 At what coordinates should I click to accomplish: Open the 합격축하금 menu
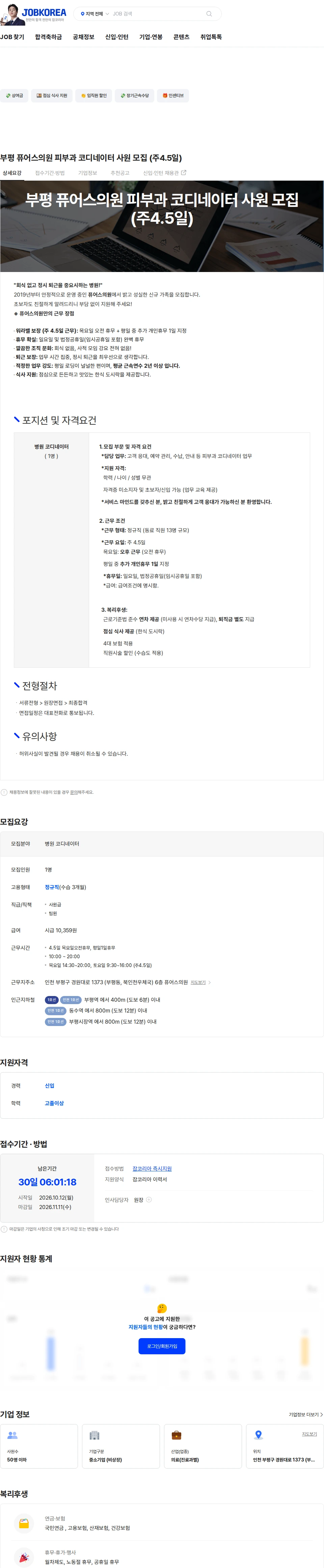tap(49, 37)
